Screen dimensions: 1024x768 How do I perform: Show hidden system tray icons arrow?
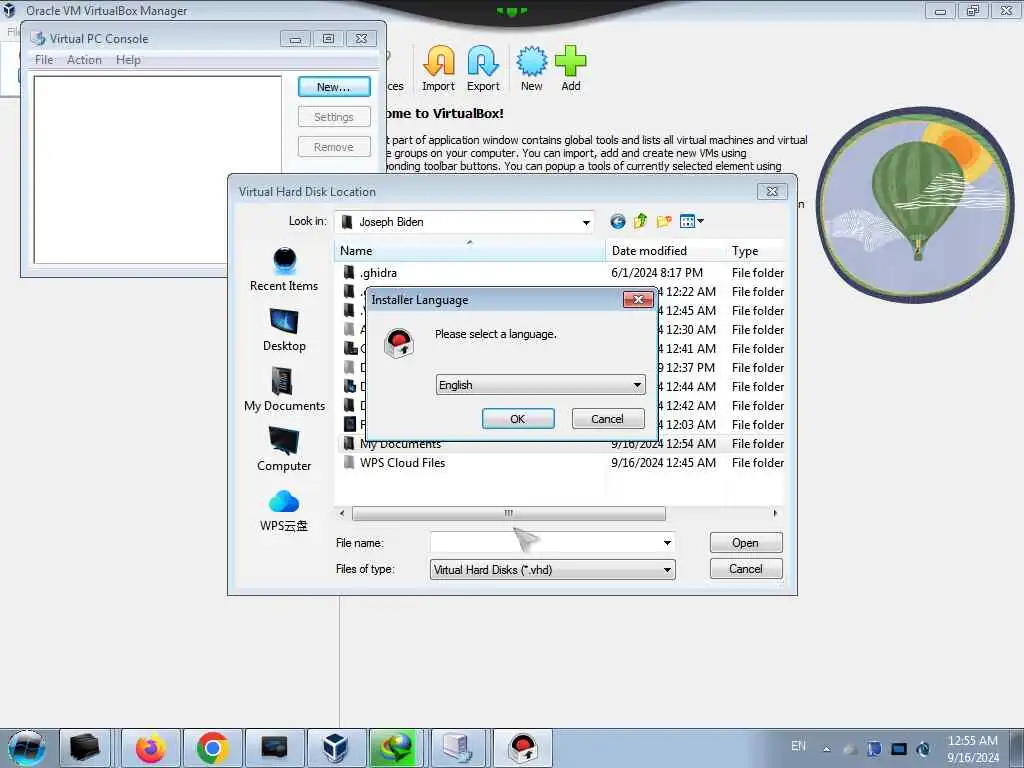click(827, 749)
